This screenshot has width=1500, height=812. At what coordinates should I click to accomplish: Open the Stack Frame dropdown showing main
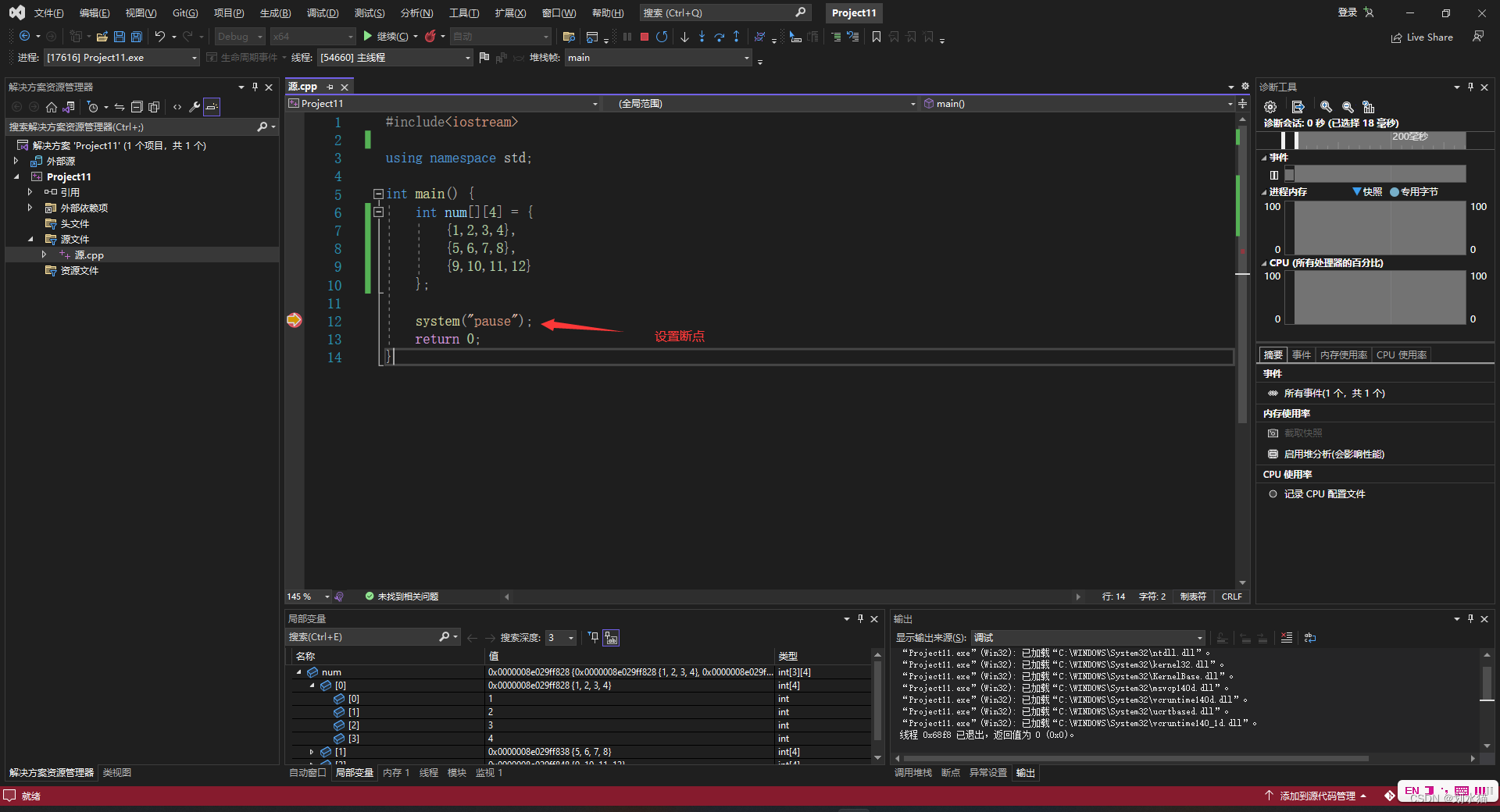(x=659, y=58)
